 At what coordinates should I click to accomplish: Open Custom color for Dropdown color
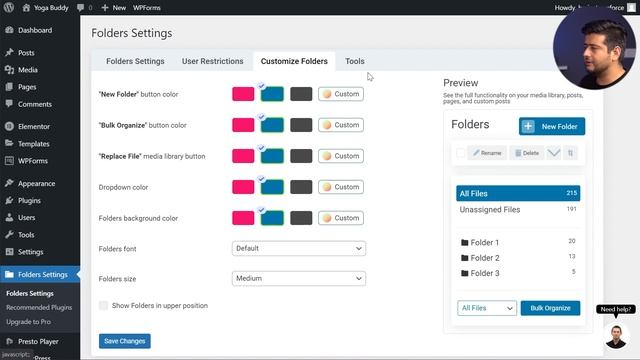tap(341, 187)
